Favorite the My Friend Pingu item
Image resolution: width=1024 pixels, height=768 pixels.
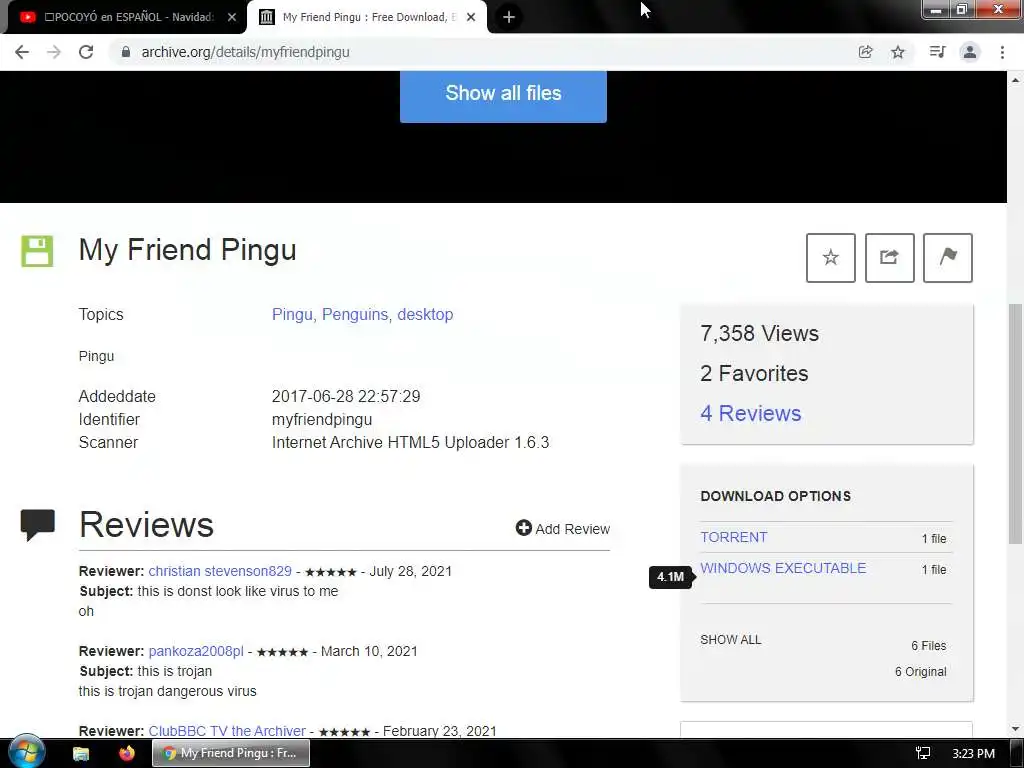coord(831,258)
